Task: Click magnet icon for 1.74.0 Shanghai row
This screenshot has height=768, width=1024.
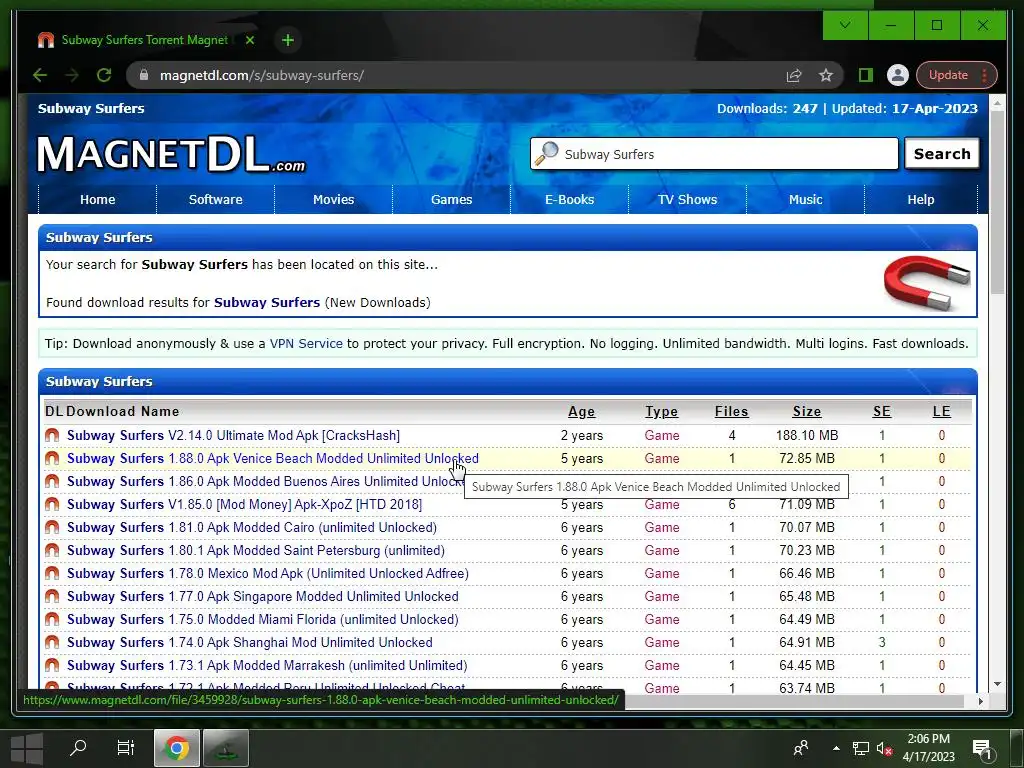Action: (x=52, y=642)
